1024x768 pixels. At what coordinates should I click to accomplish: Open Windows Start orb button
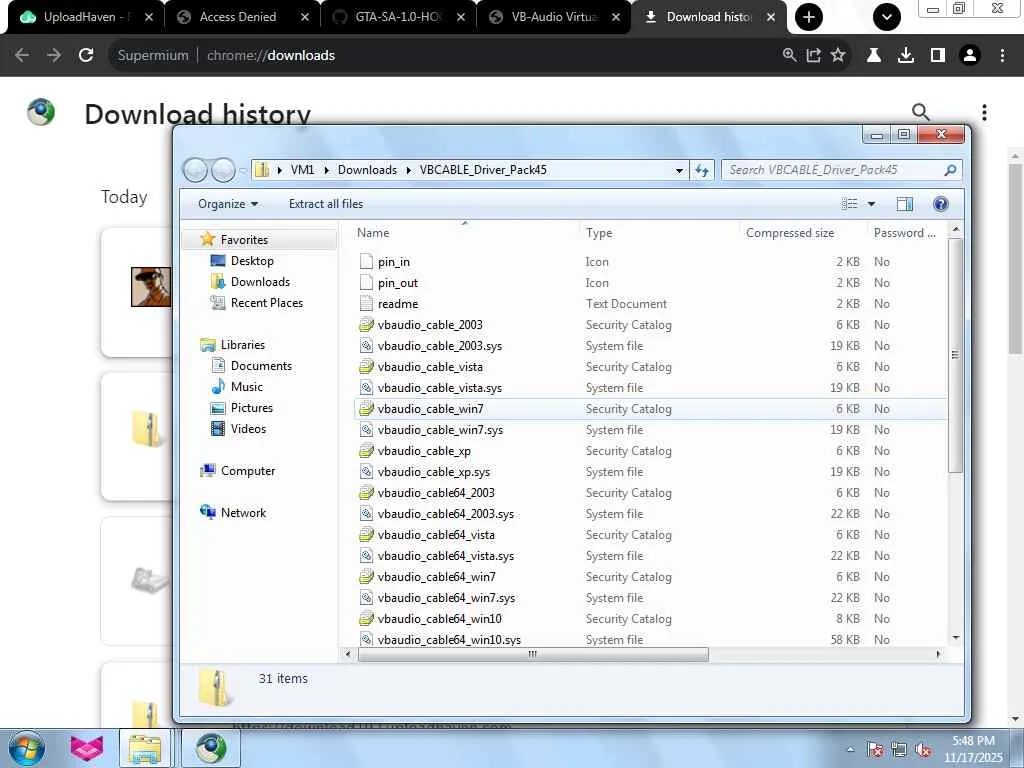[26, 748]
